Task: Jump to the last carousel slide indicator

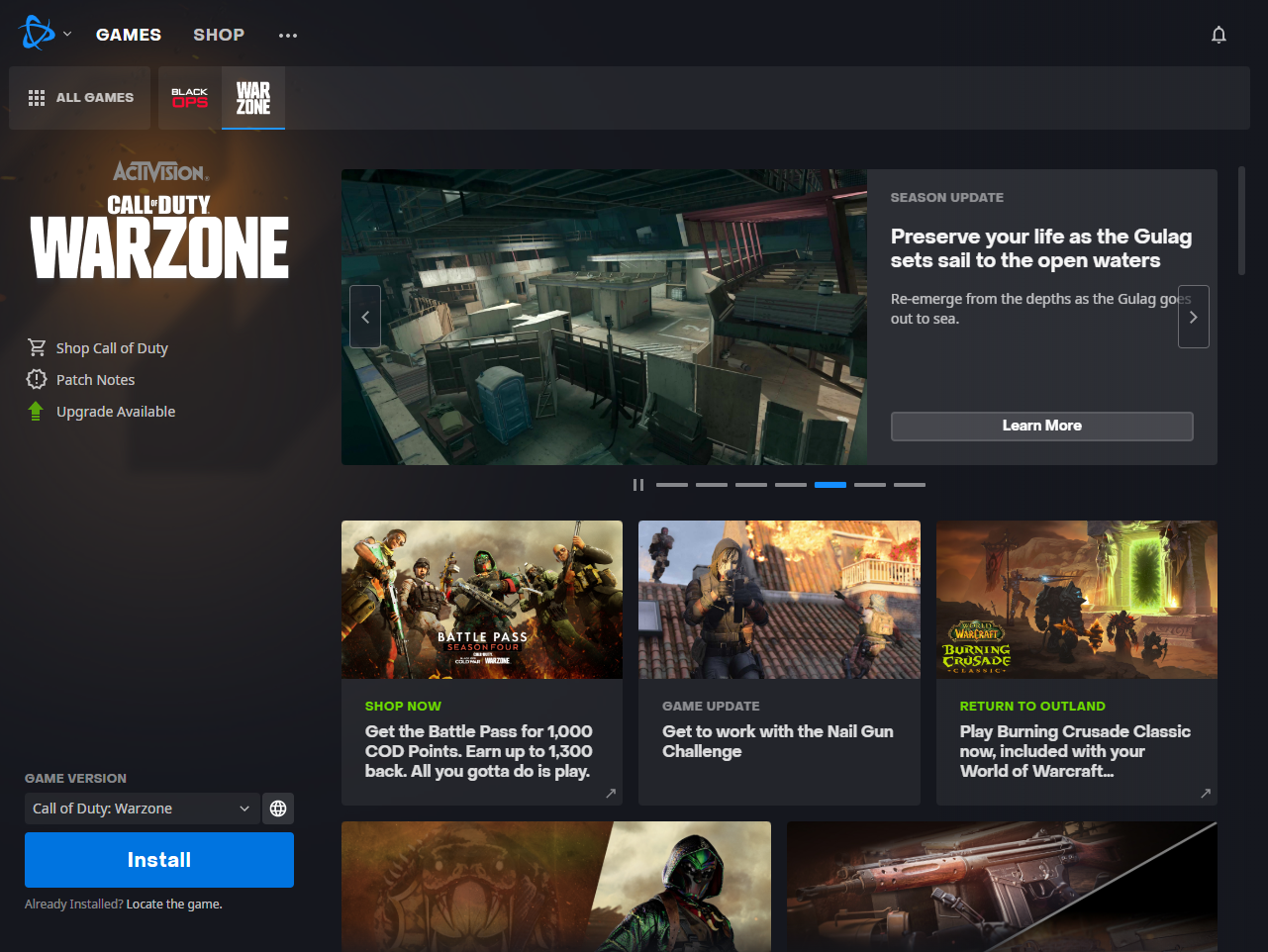Action: coord(910,485)
